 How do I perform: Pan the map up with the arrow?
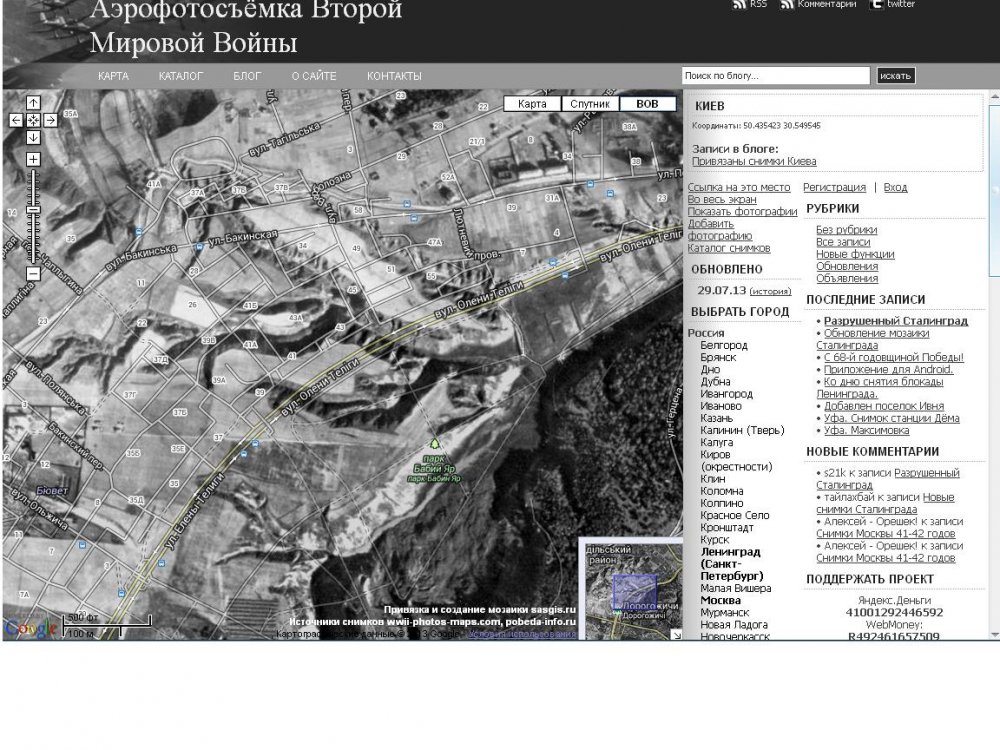(x=33, y=103)
